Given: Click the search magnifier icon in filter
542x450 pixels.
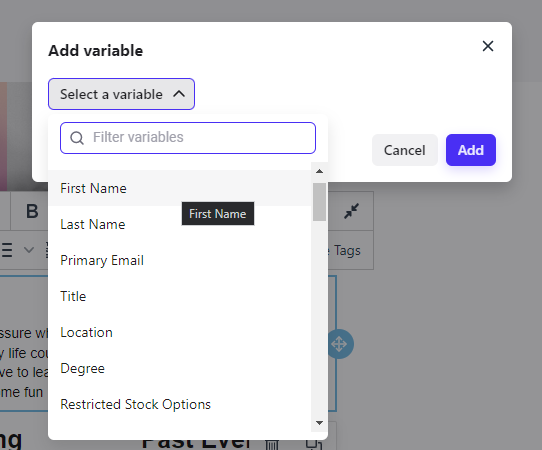Looking at the screenshot, I should tap(76, 138).
